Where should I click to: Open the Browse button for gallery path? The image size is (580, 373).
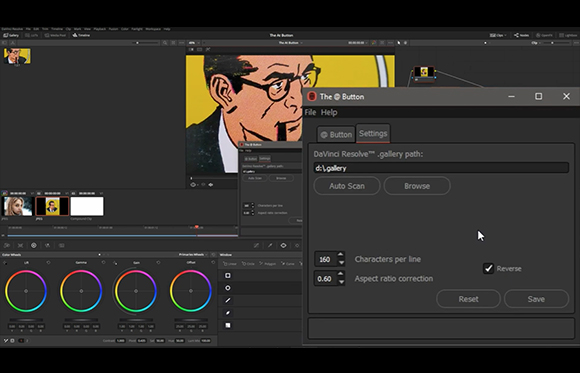pos(417,186)
